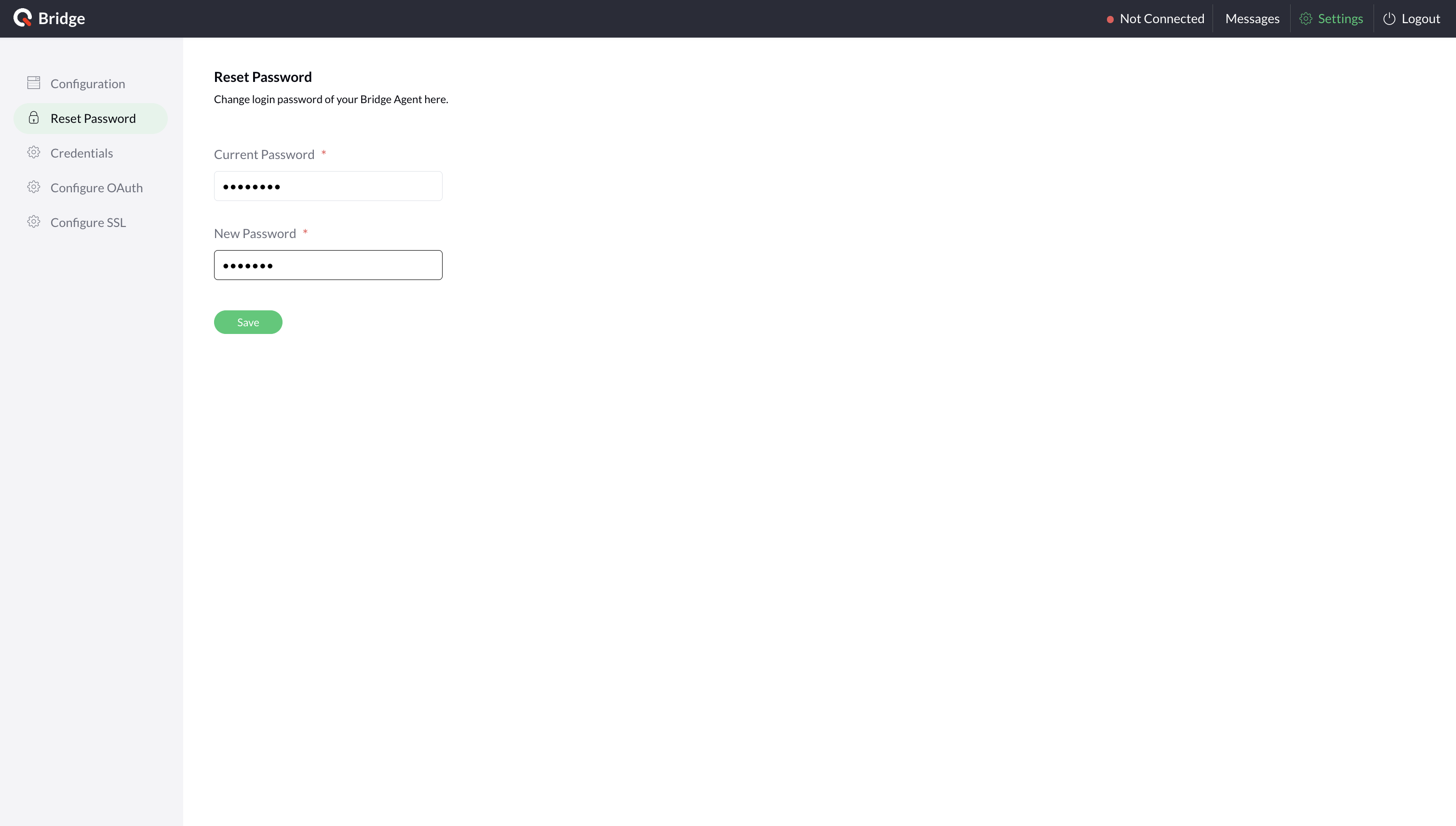Focus the New Password field

coord(328,265)
